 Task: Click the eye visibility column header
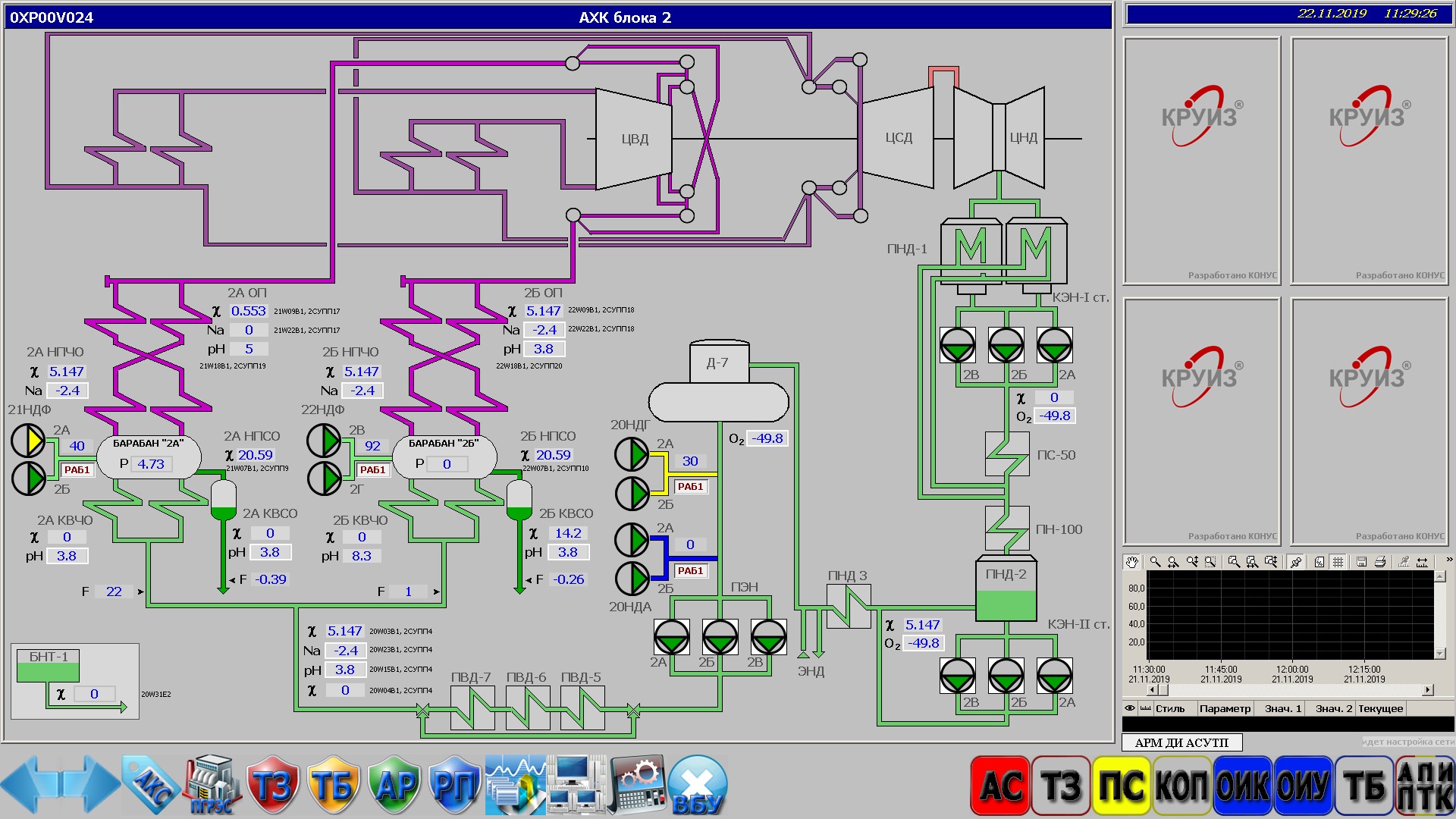tap(1130, 708)
